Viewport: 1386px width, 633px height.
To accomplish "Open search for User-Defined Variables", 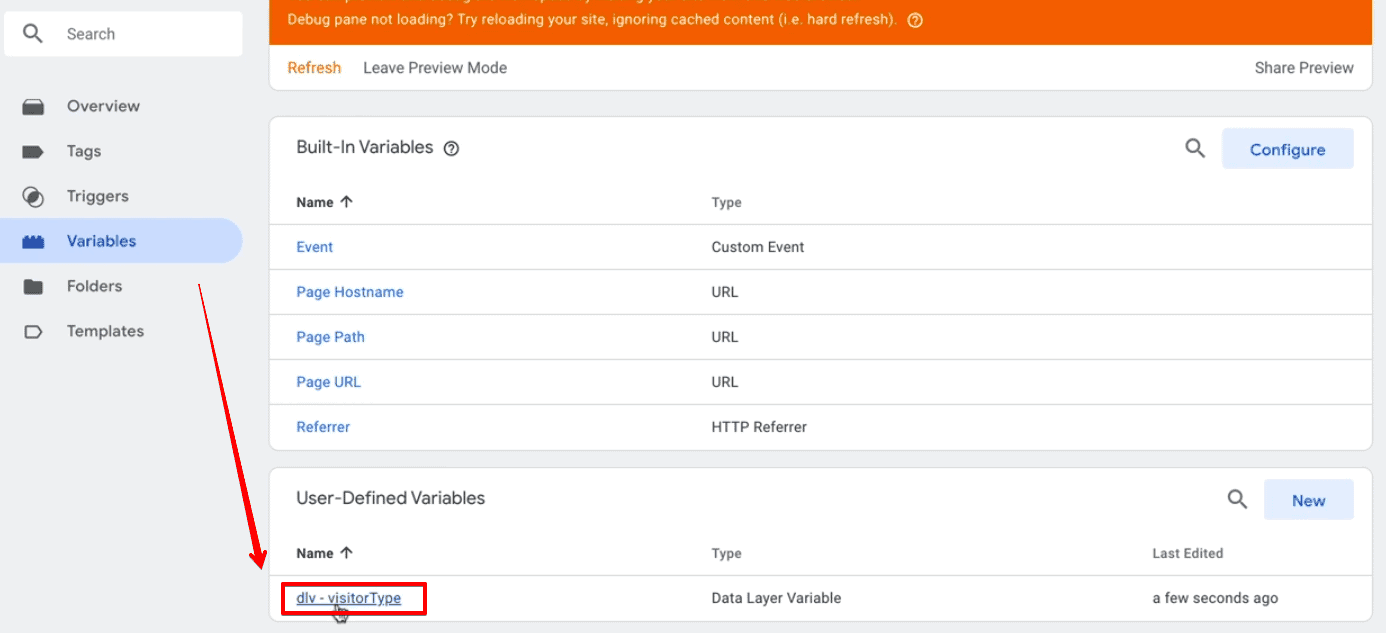I will (x=1237, y=498).
